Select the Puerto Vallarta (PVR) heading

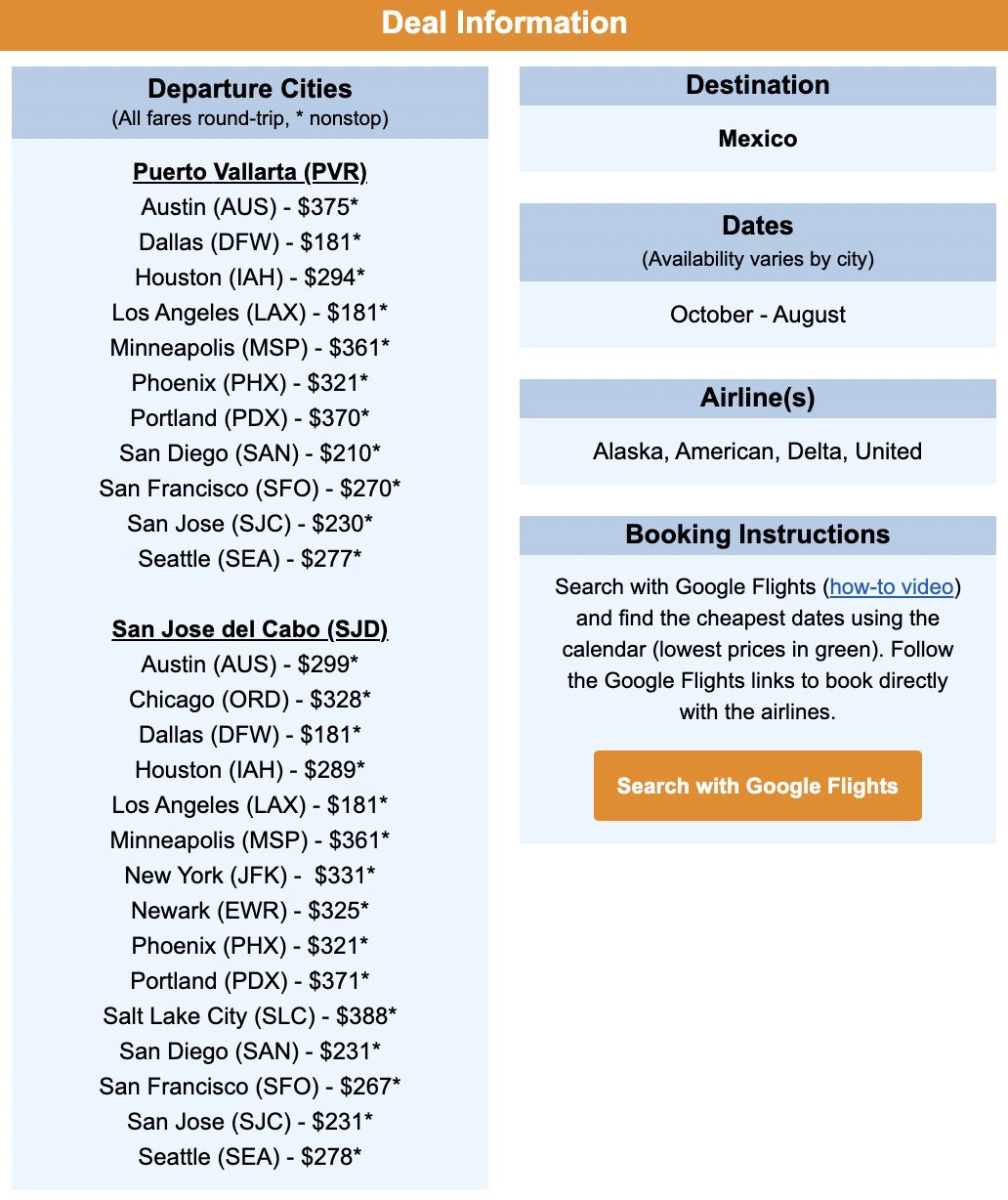(250, 172)
